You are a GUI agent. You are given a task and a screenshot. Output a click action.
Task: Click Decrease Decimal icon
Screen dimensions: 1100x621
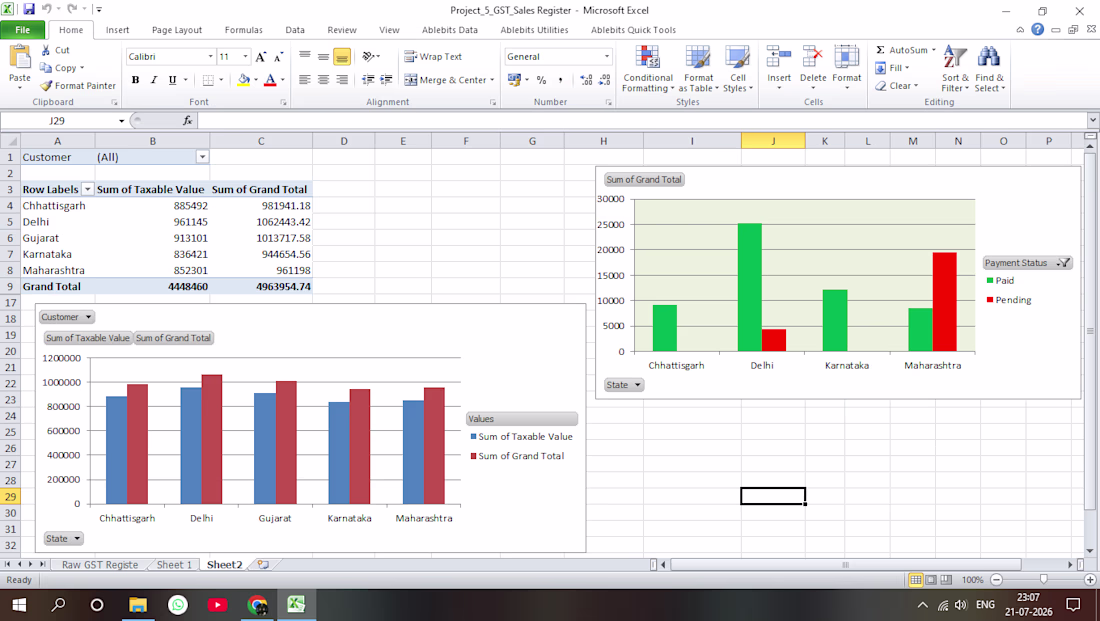coord(605,80)
